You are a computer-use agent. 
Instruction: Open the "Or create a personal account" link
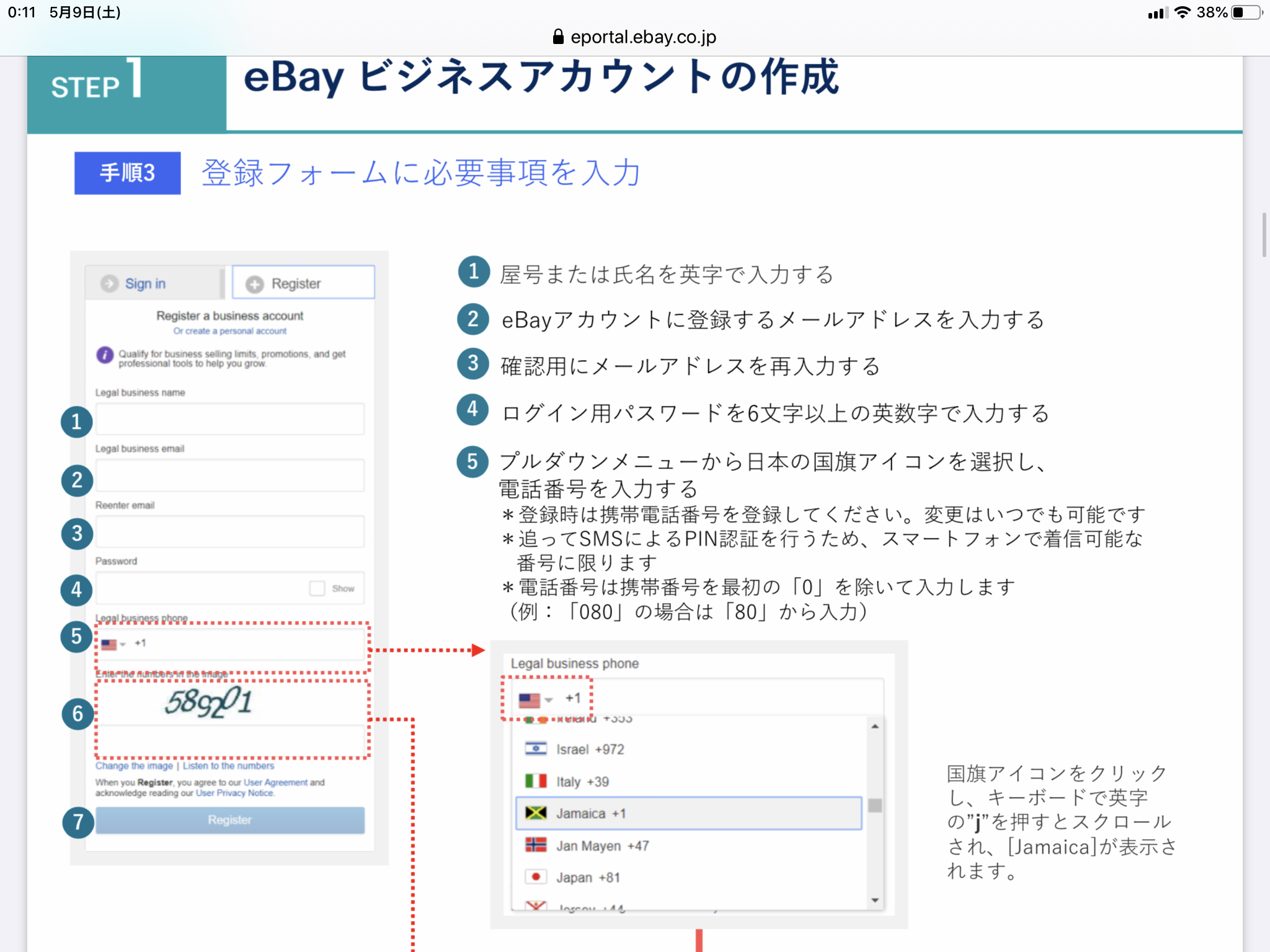click(x=229, y=331)
